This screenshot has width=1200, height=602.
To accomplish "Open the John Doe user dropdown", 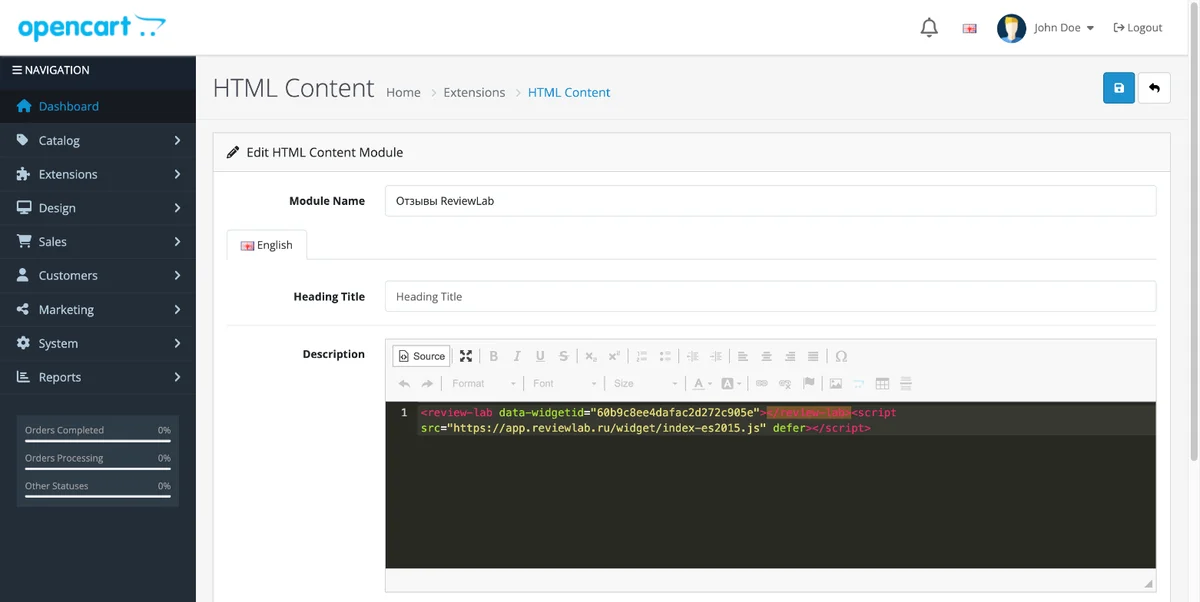I will [1064, 28].
